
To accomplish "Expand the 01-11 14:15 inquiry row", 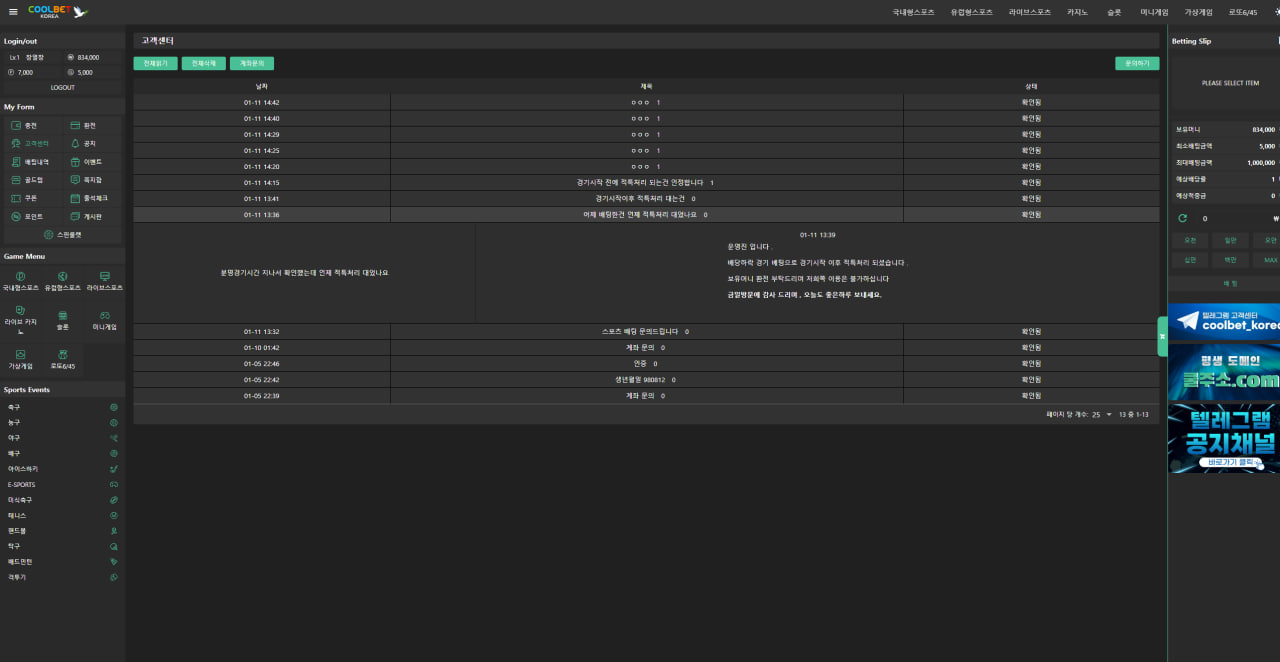I will pos(645,183).
